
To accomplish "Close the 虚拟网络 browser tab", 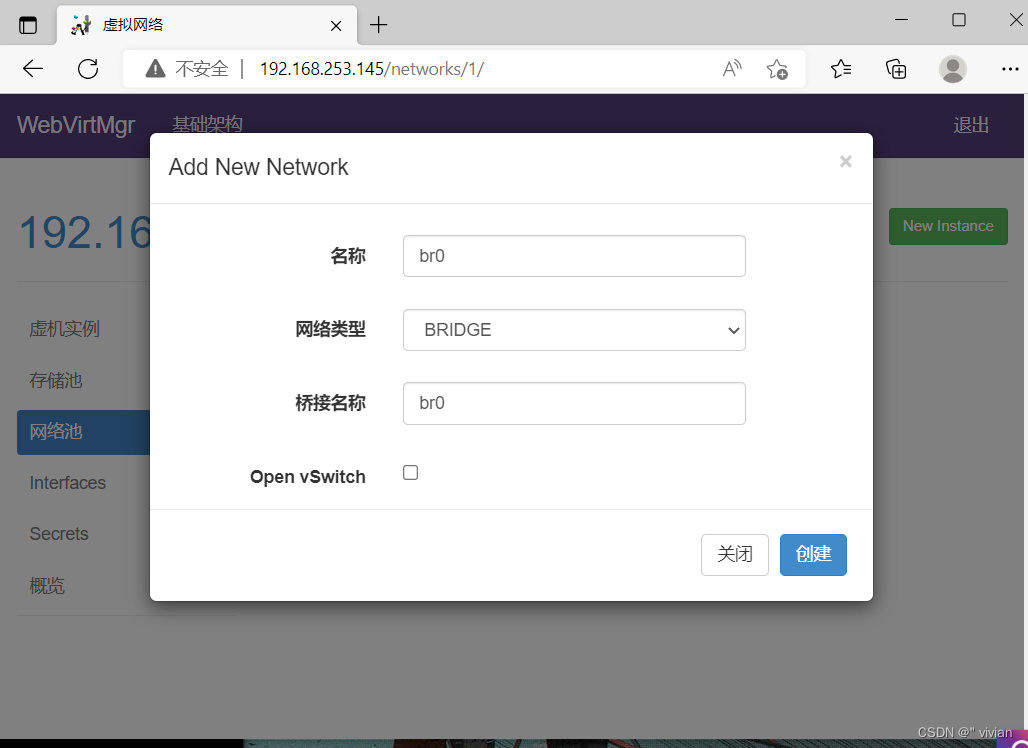I will coord(336,26).
